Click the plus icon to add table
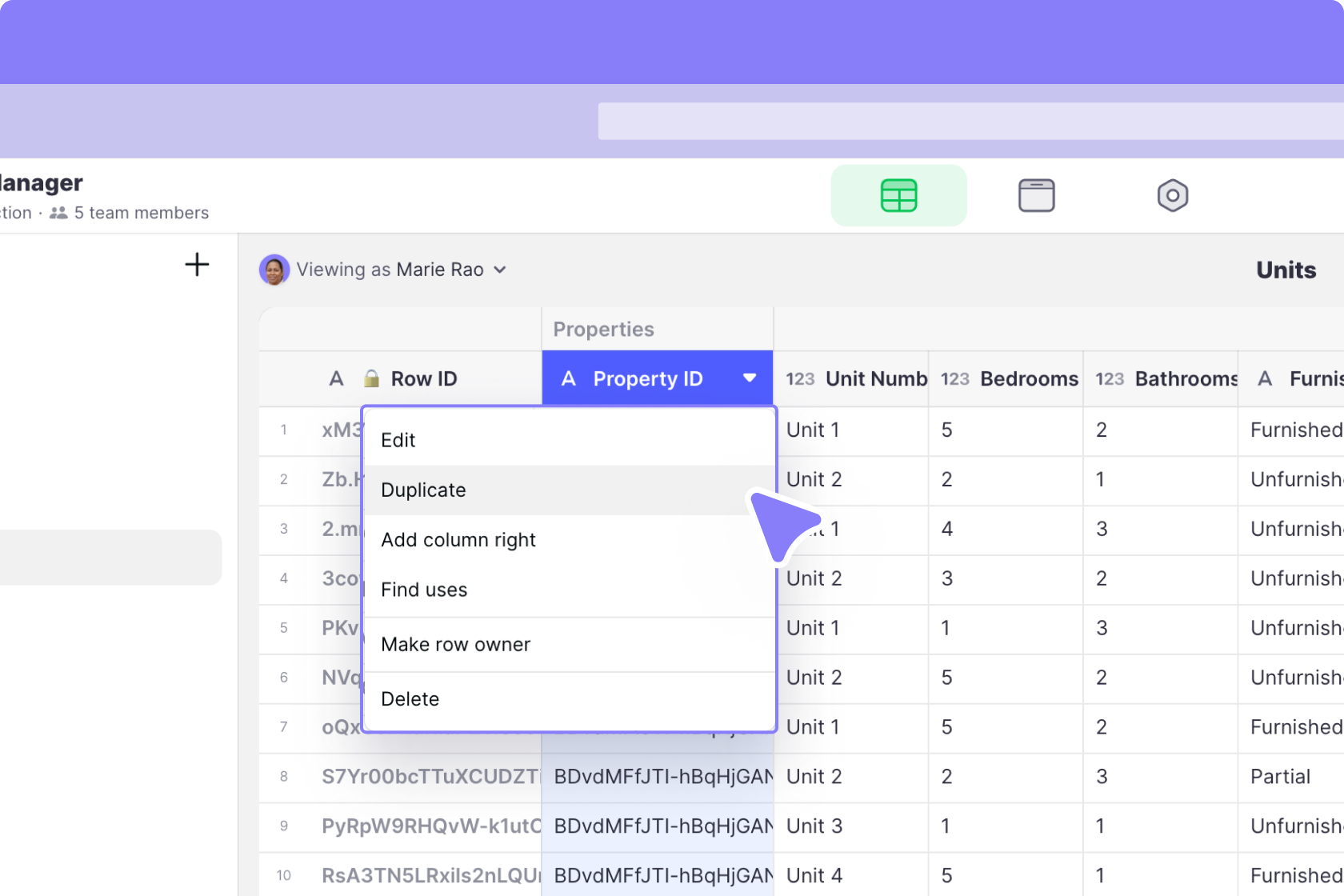This screenshot has width=1344, height=896. 197,265
